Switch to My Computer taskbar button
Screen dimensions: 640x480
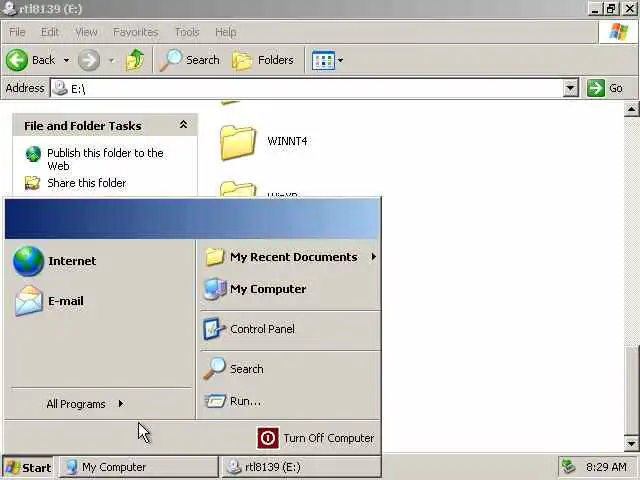(x=139, y=467)
